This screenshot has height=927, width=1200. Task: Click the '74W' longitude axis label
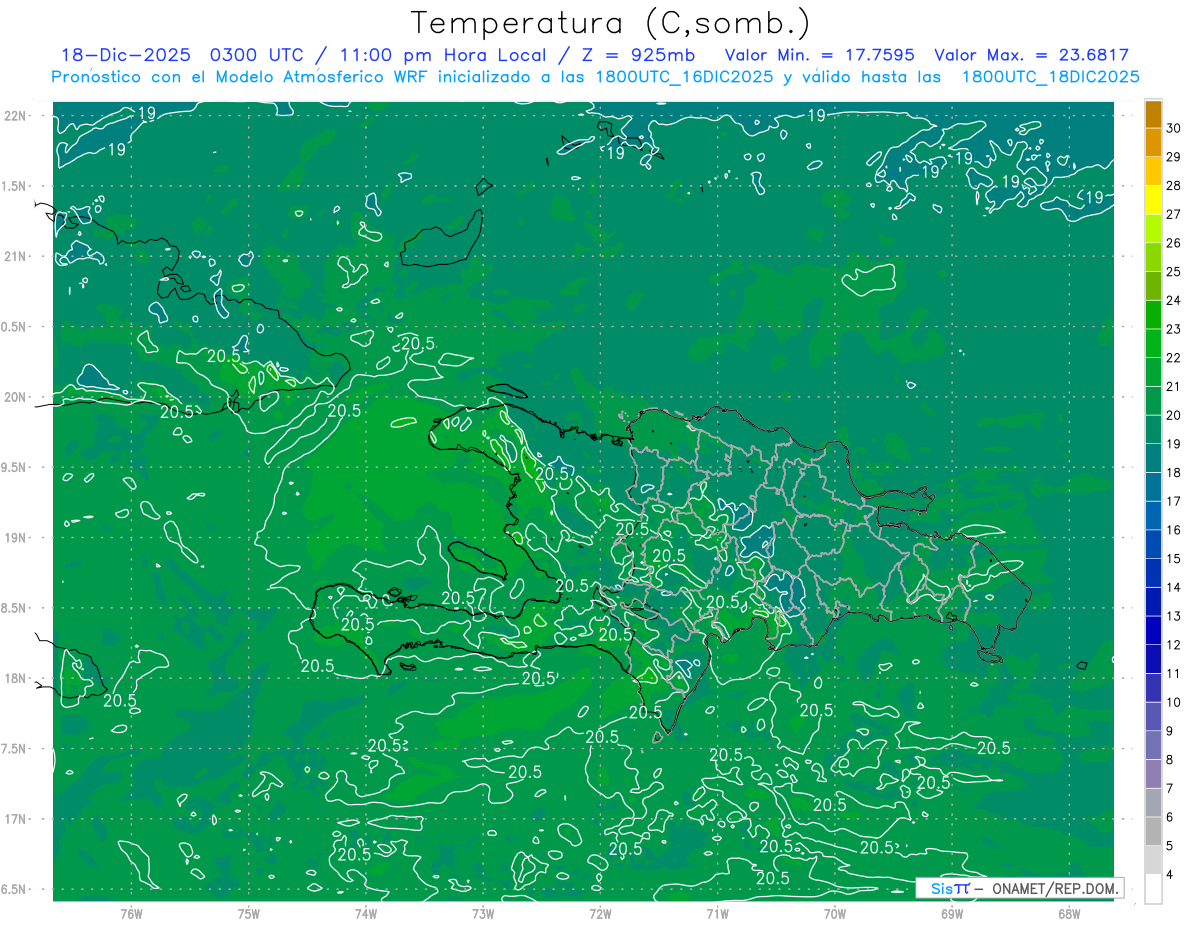tap(366, 913)
